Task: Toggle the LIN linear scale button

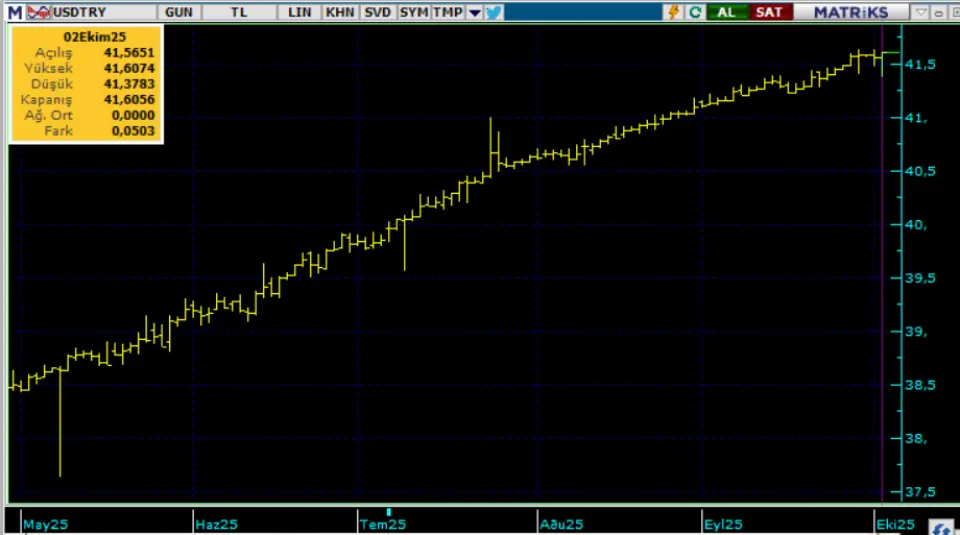Action: pos(299,12)
